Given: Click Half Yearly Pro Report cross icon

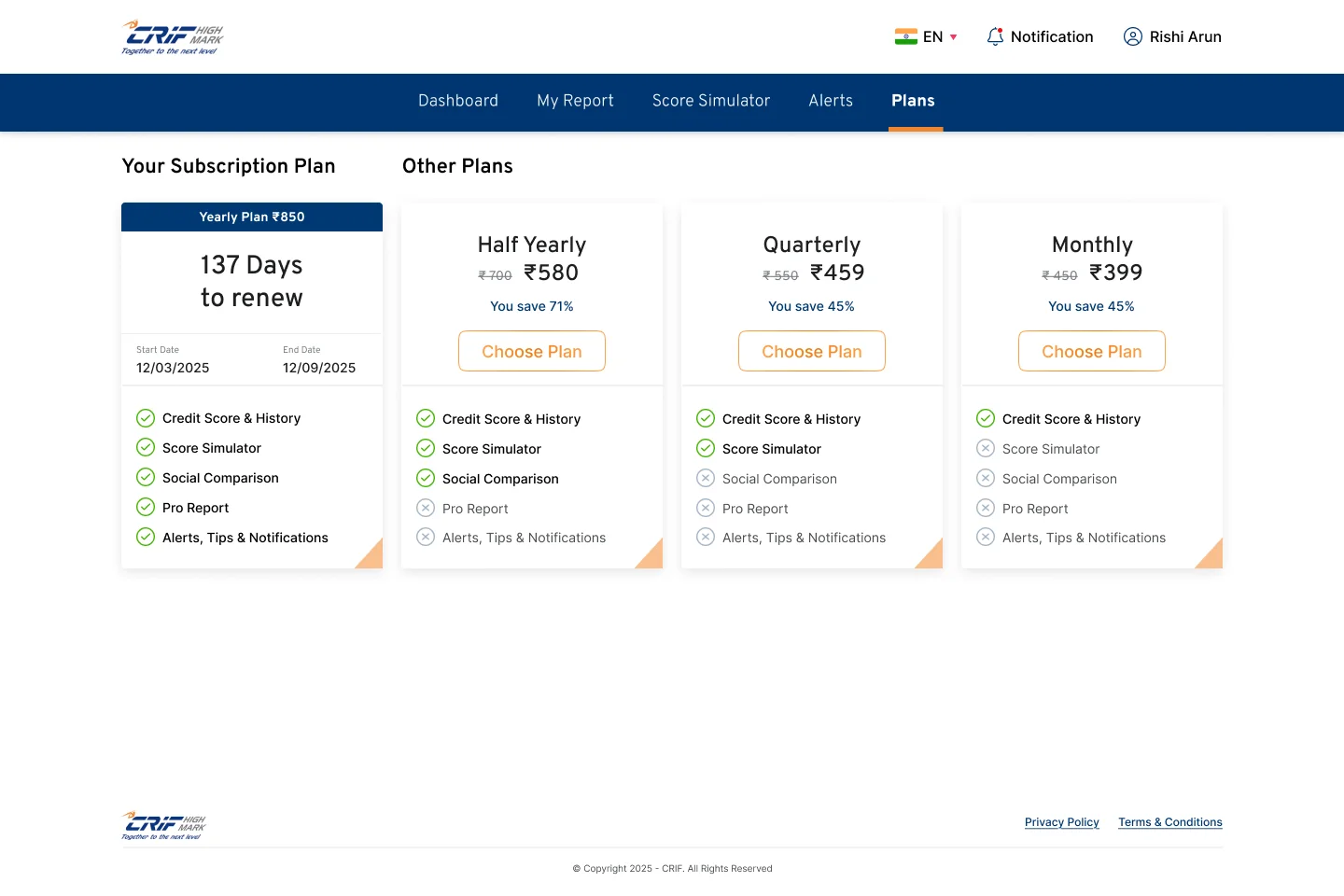Looking at the screenshot, I should pyautogui.click(x=426, y=508).
